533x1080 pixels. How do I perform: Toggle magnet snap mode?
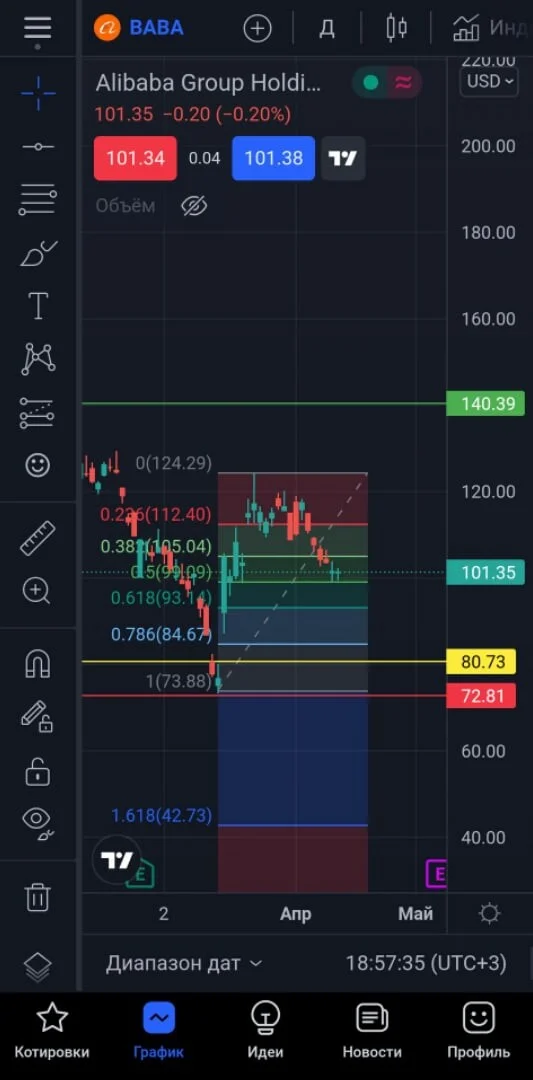37,663
